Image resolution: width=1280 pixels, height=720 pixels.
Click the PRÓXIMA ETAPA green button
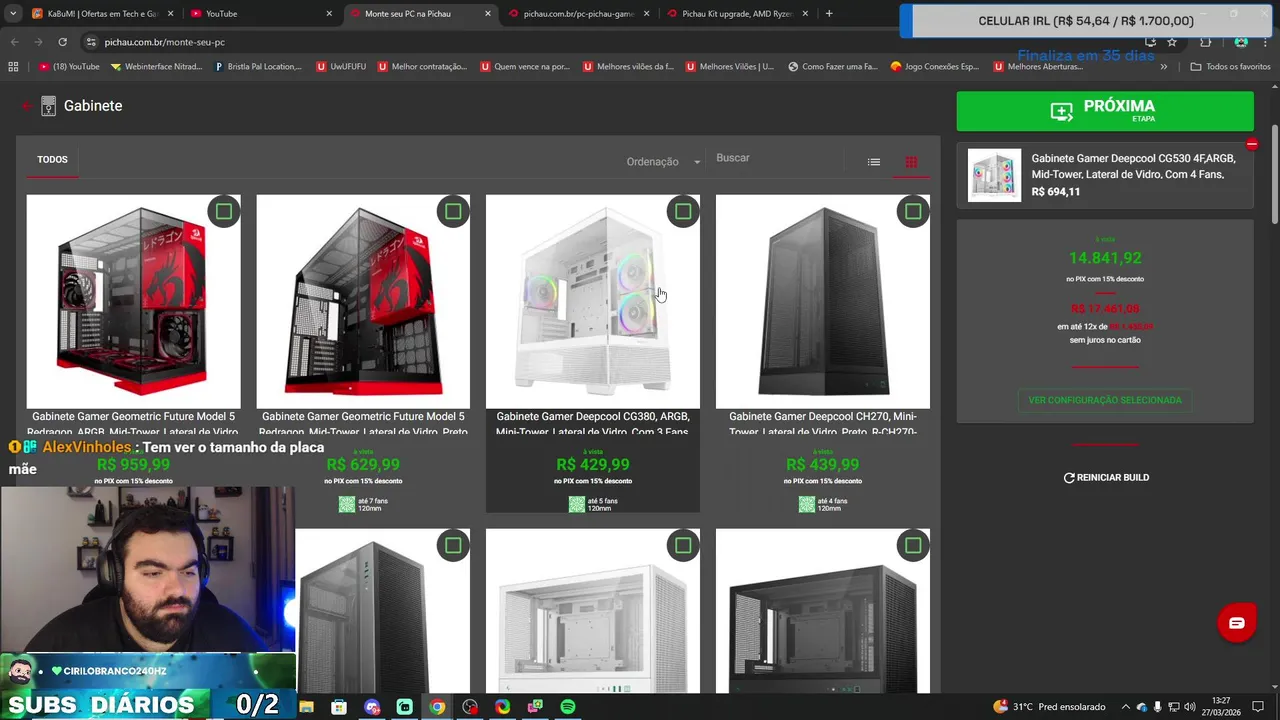1105,111
